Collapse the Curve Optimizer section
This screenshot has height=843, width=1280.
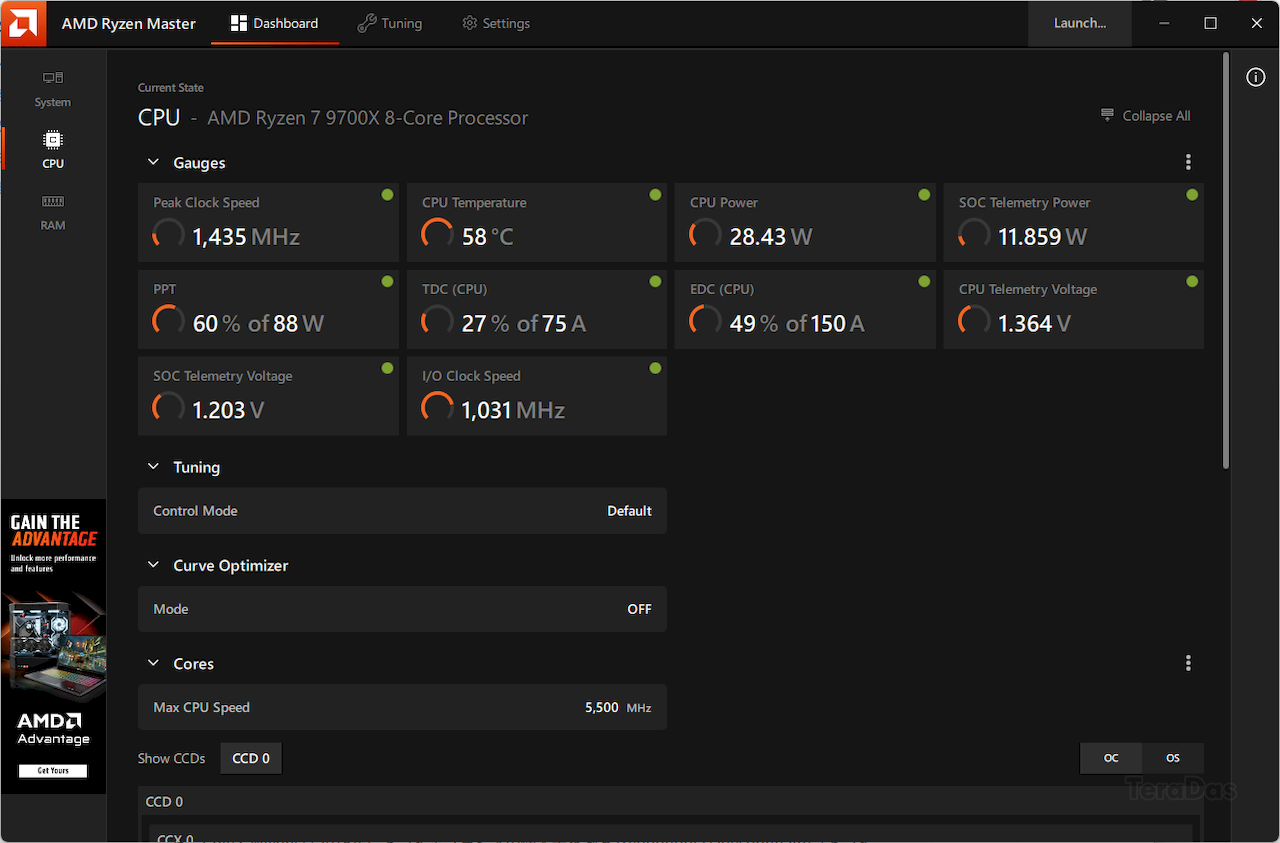(x=154, y=565)
